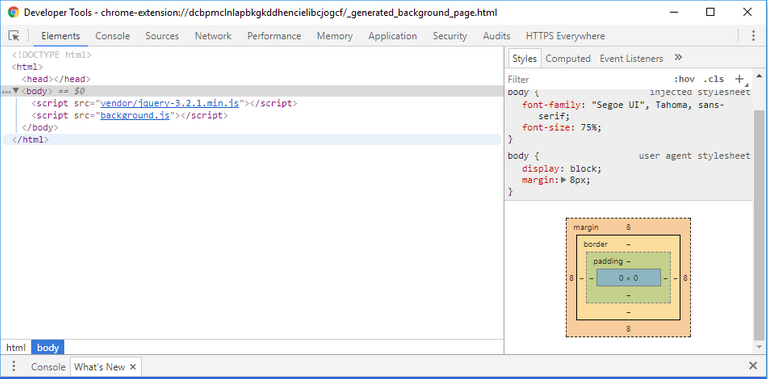
Task: Show more Styles pane tabs chevron
Action: pos(678,58)
